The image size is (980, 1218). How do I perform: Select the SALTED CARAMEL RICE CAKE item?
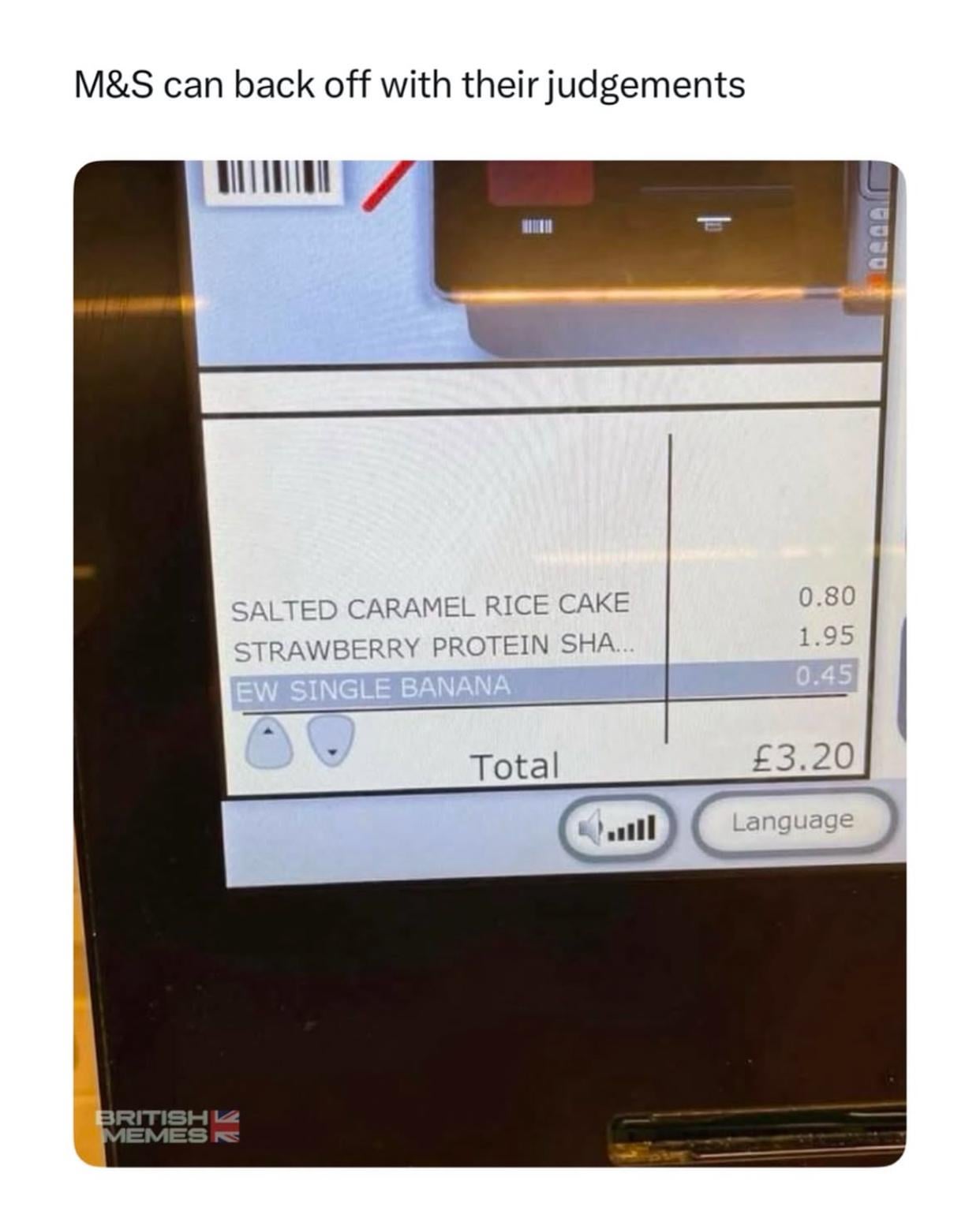tap(430, 606)
